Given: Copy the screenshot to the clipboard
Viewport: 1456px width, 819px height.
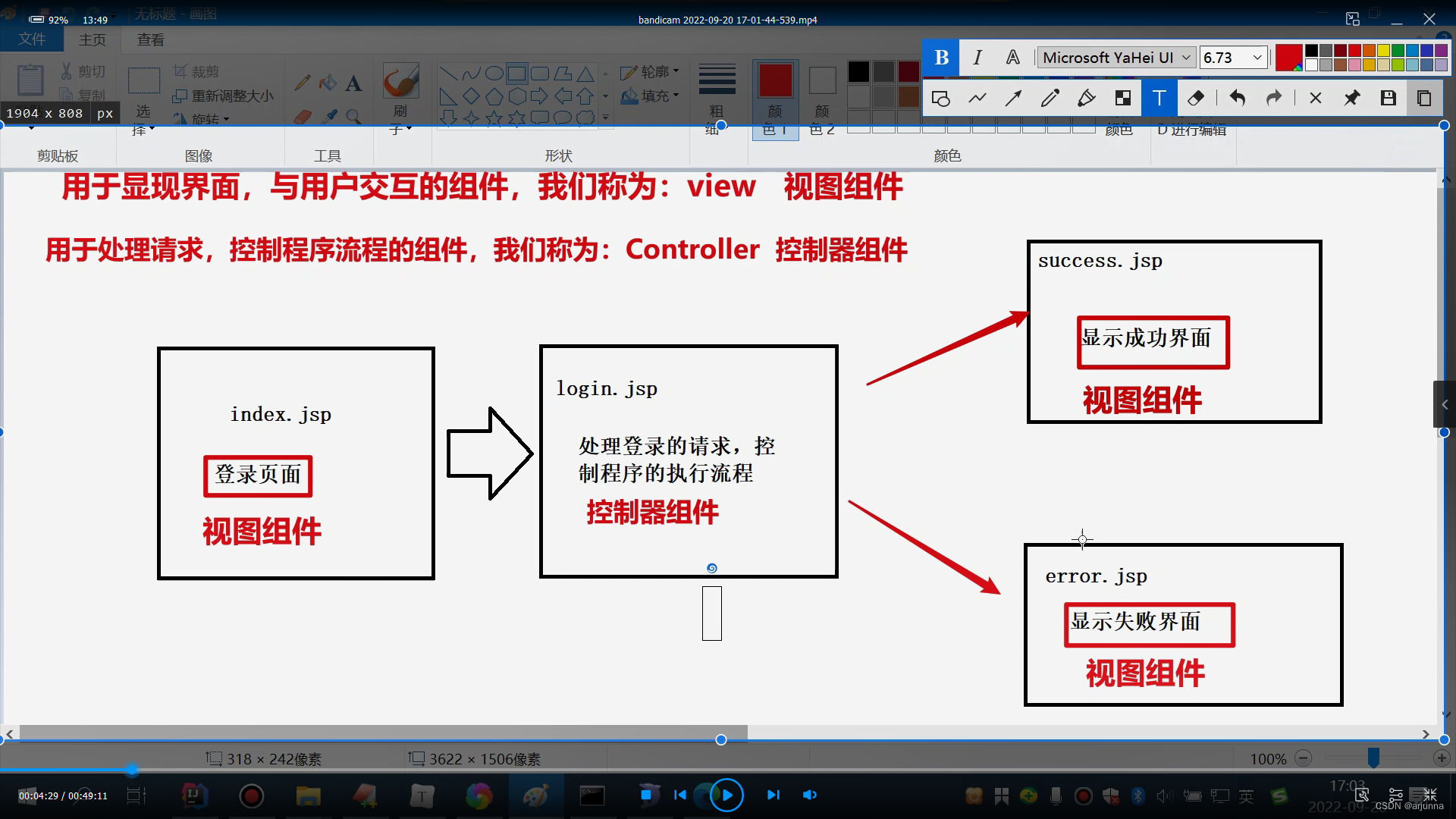Looking at the screenshot, I should (x=1424, y=98).
